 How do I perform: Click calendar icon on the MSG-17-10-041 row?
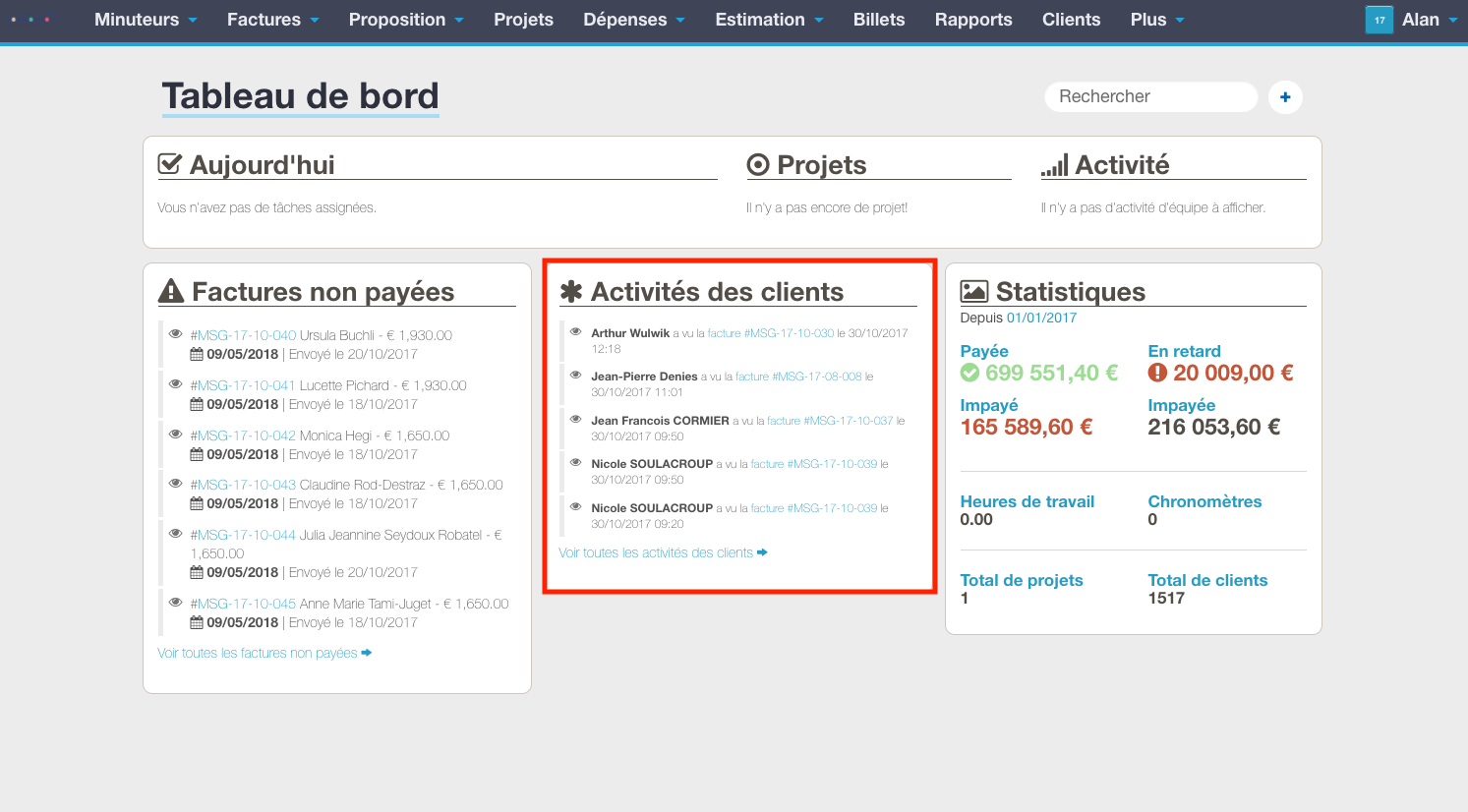pos(197,404)
